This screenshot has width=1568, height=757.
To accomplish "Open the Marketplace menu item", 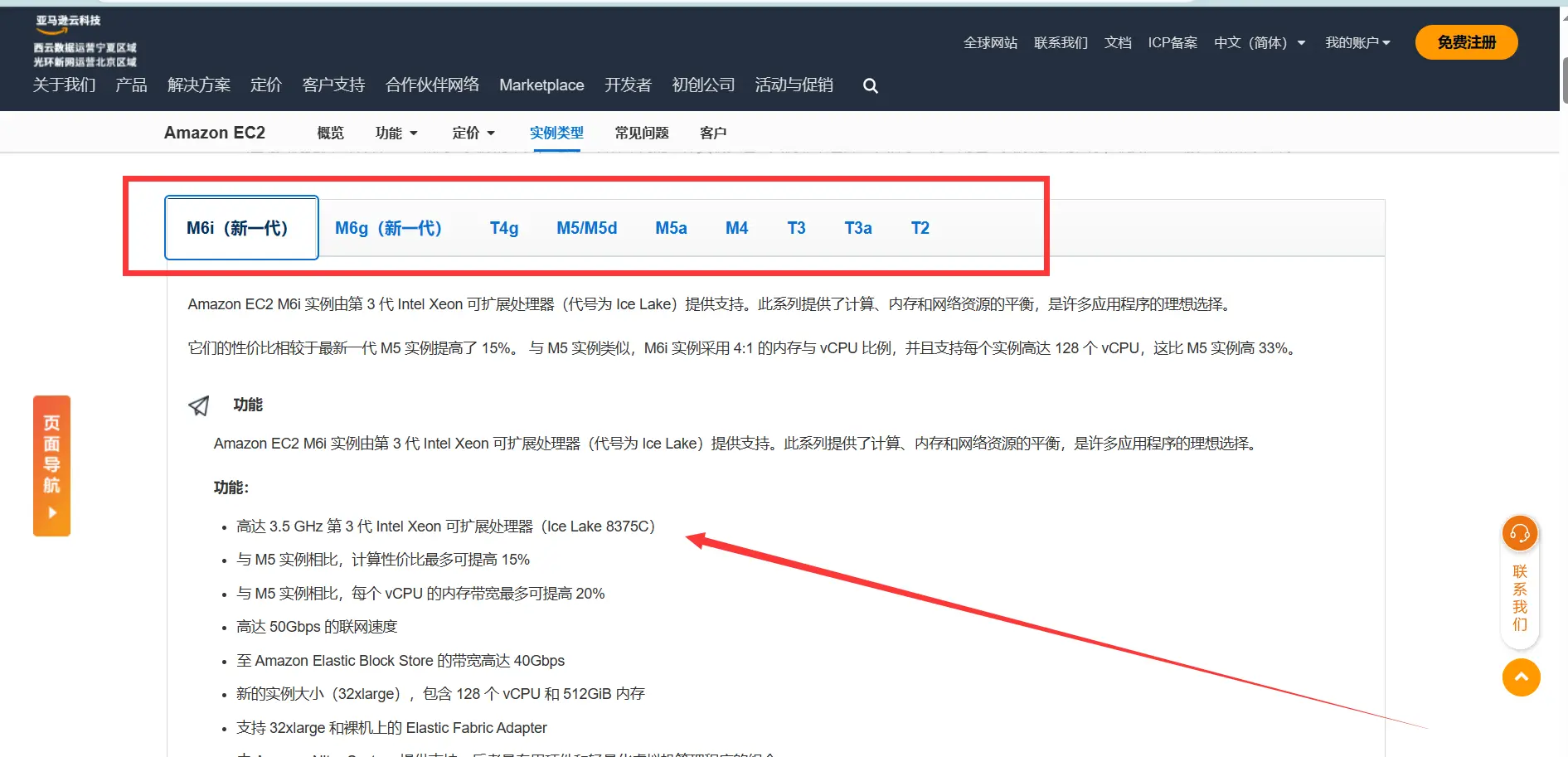I will 541,85.
